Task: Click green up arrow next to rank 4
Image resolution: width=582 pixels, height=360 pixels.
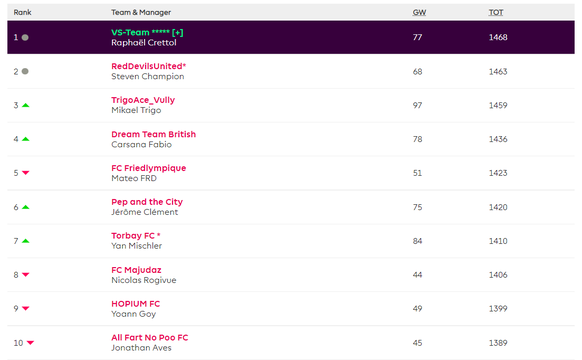Action: 25,139
